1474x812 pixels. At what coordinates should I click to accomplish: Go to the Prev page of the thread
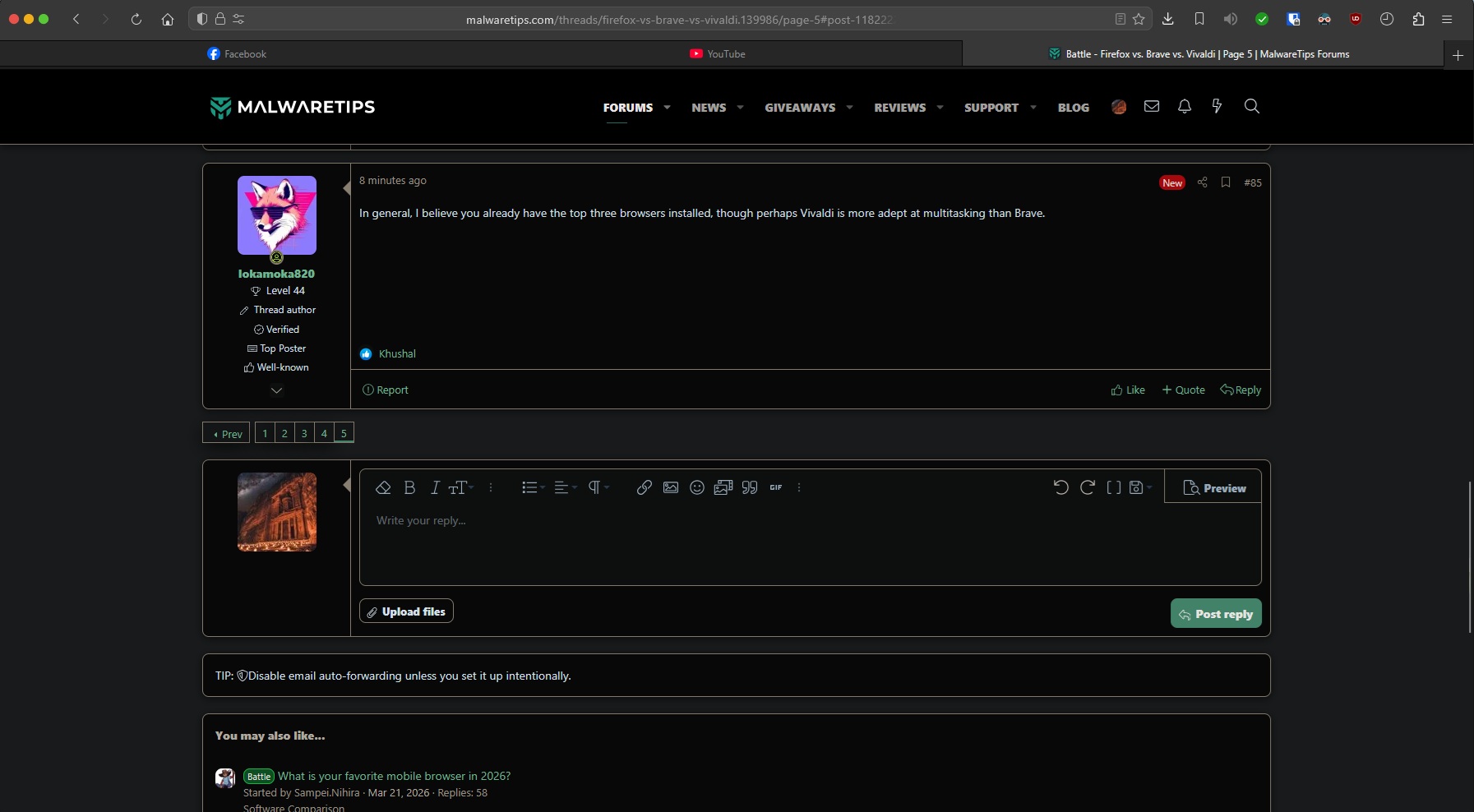[x=226, y=433]
